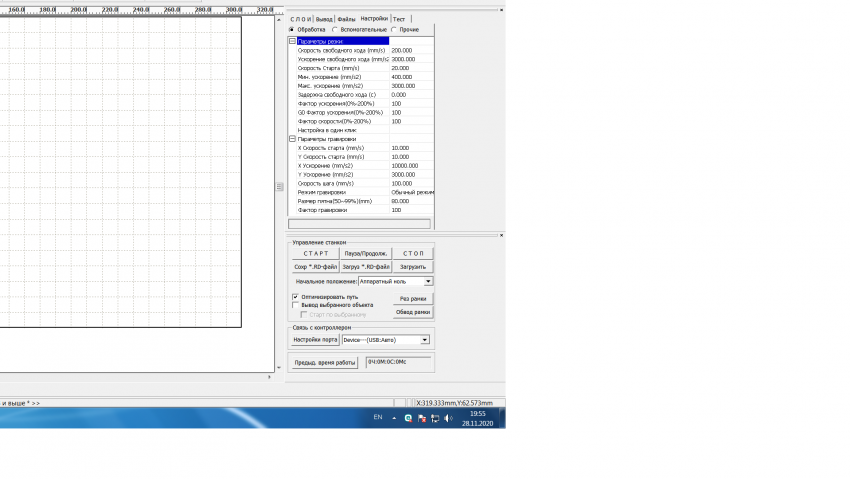The width and height of the screenshot is (850, 479).
Task: Click the Скорость Старта value field
Action: tap(412, 68)
